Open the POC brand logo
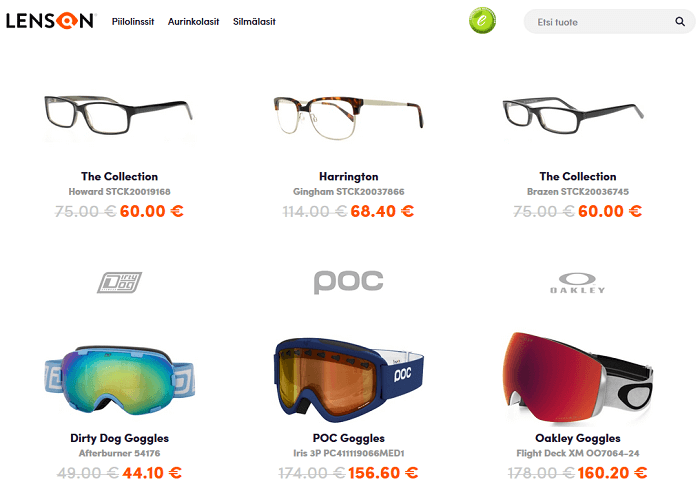Image resolution: width=700 pixels, height=495 pixels. [348, 282]
